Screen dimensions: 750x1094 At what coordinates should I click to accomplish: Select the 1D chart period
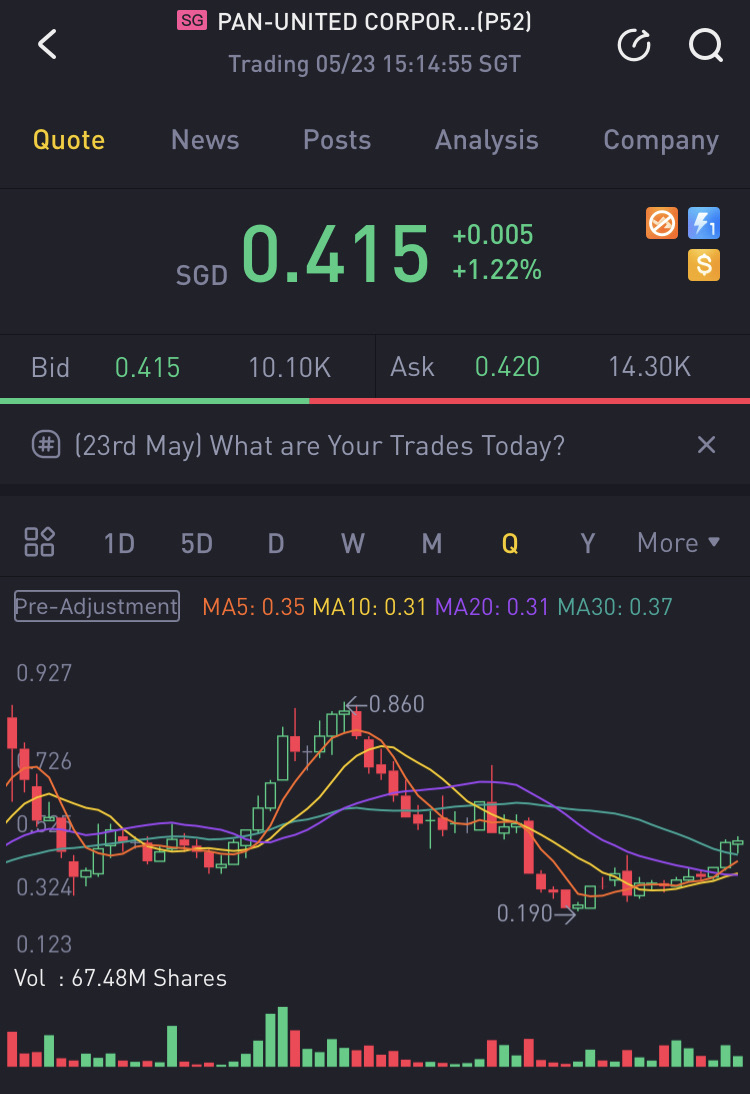[119, 543]
